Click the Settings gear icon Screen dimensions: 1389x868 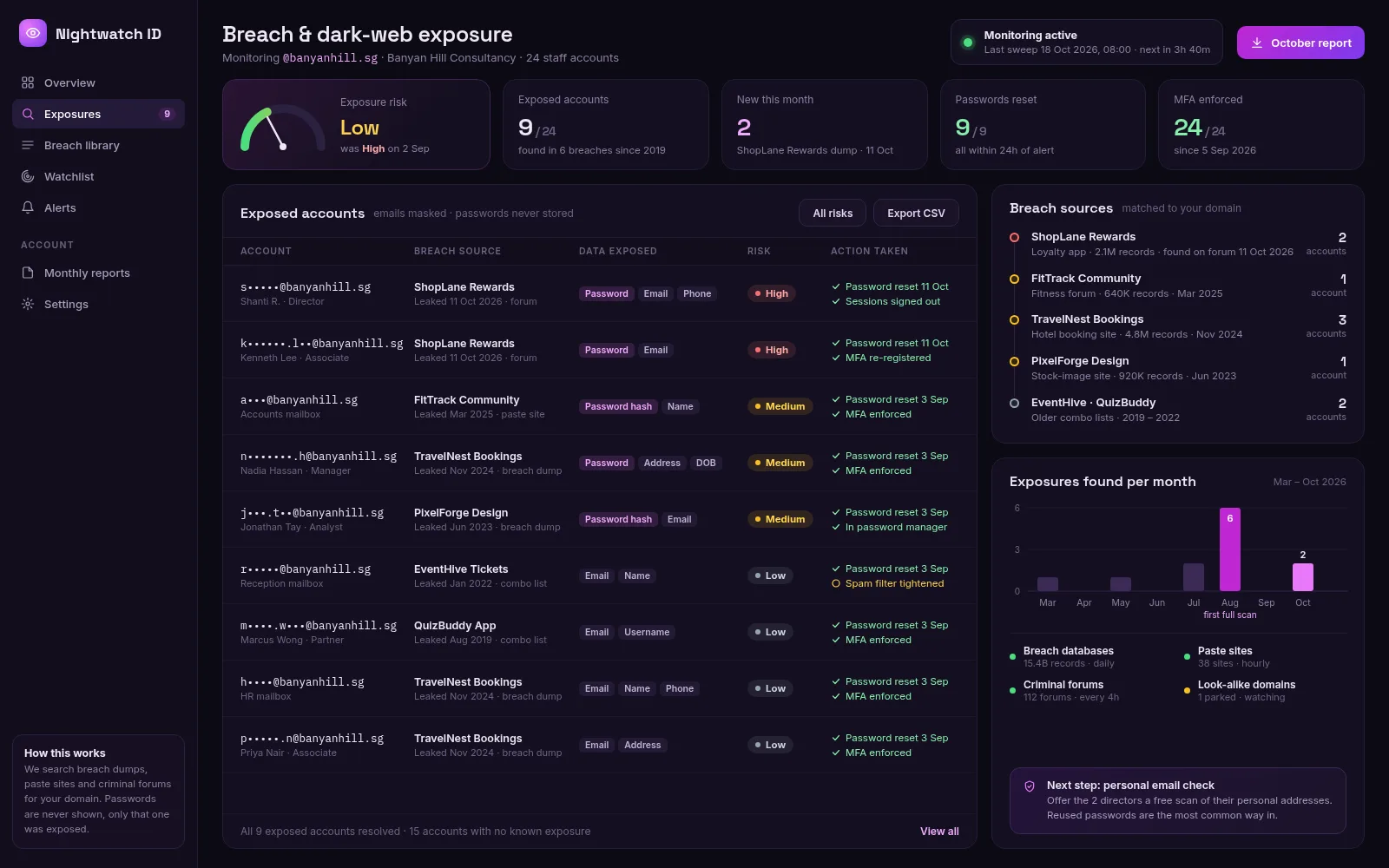pos(28,304)
